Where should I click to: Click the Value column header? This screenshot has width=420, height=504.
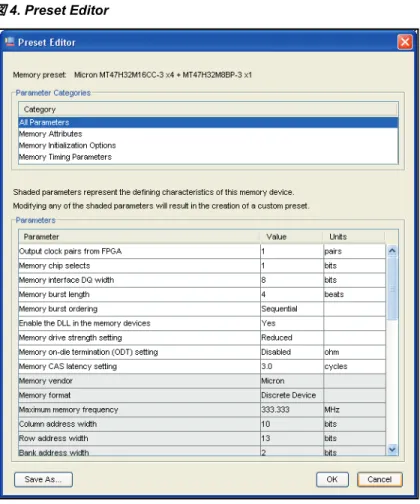tap(292, 237)
